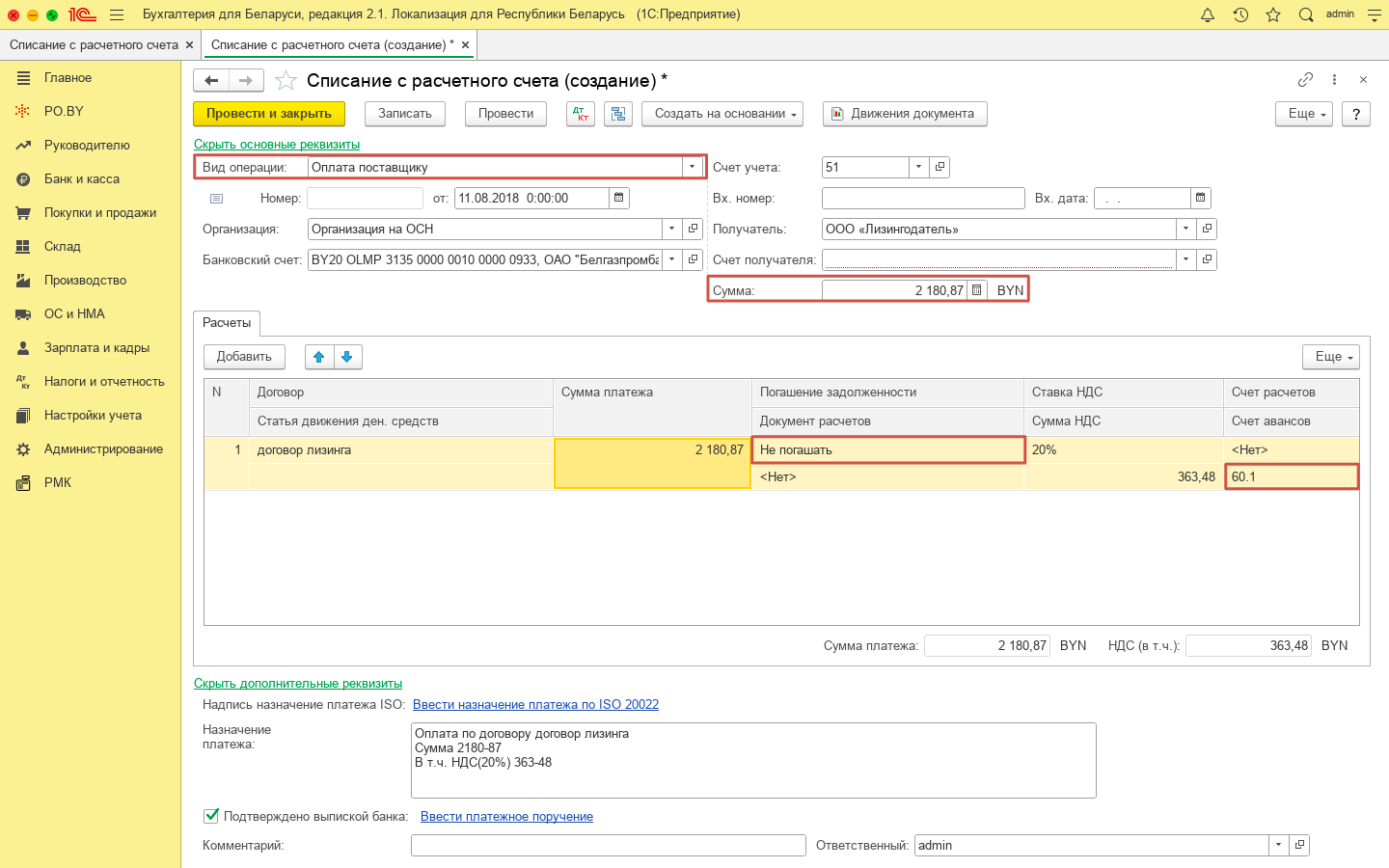The height and width of the screenshot is (868, 1389).
Task: Open 'Банк и касса' sidebar section
Action: pos(82,179)
